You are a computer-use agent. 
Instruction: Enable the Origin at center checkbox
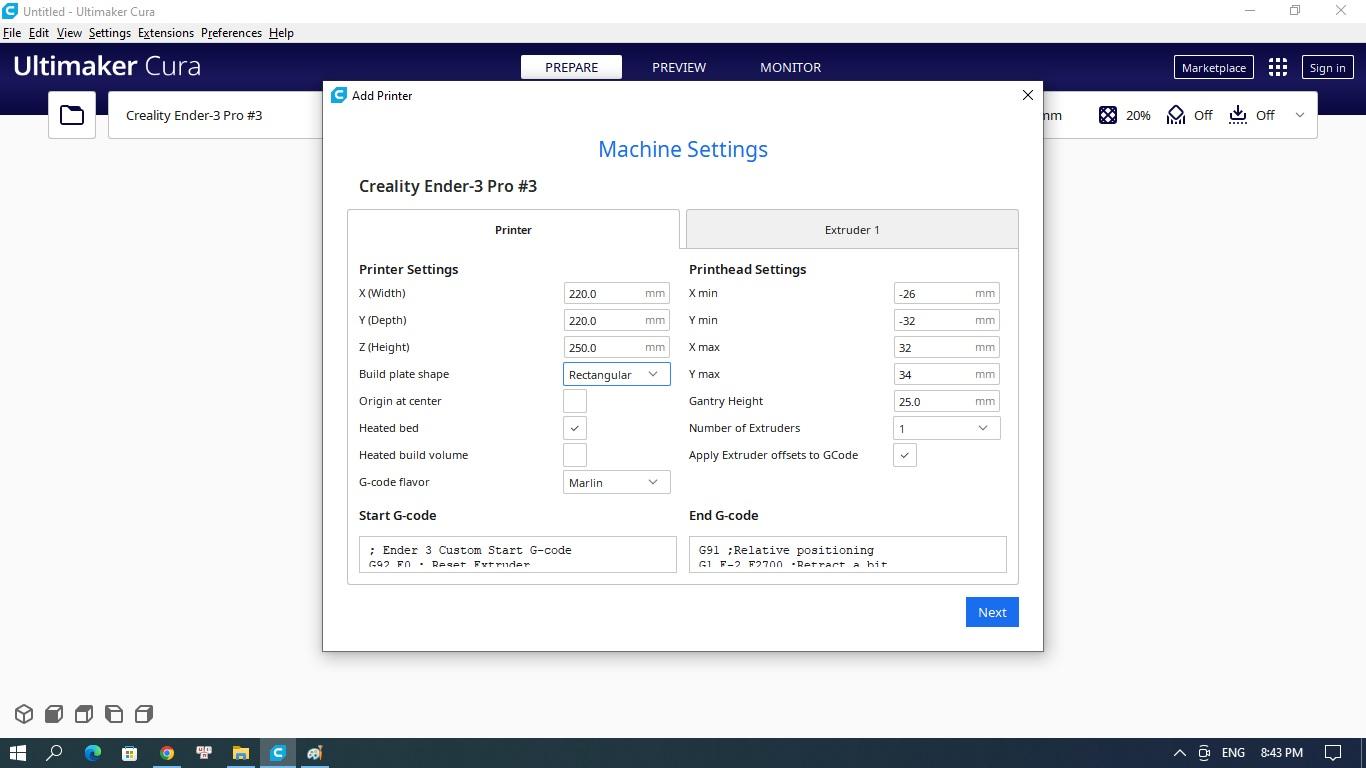click(575, 401)
